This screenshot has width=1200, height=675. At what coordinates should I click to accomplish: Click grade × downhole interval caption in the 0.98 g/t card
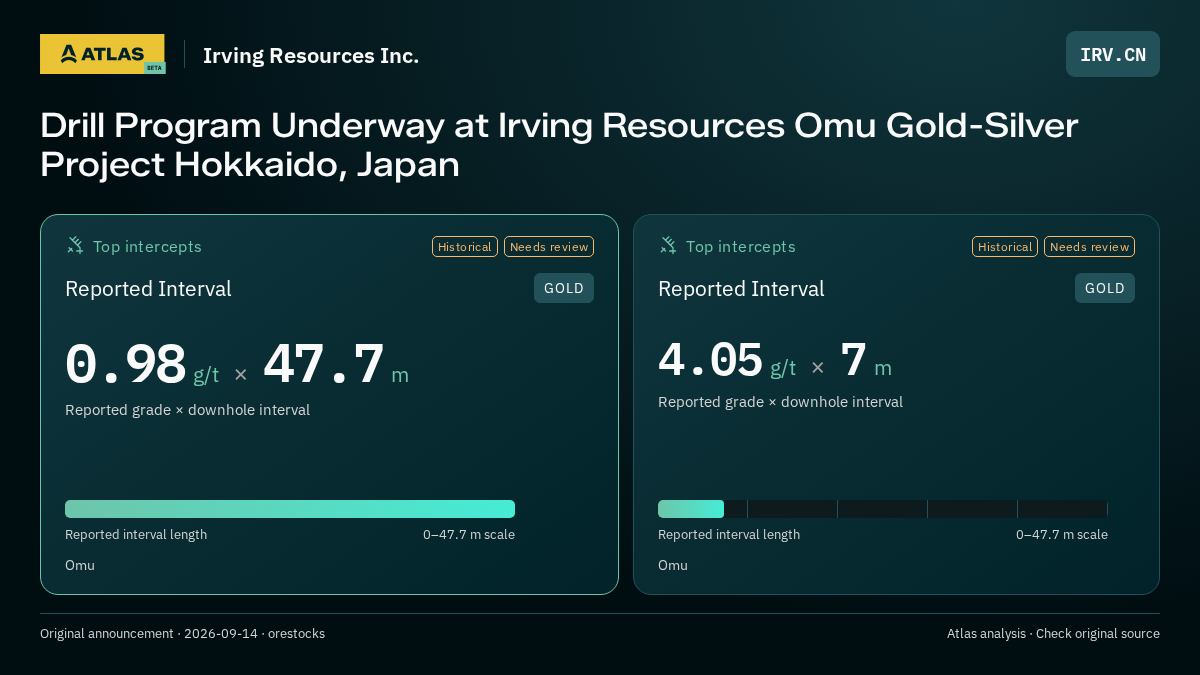[187, 410]
